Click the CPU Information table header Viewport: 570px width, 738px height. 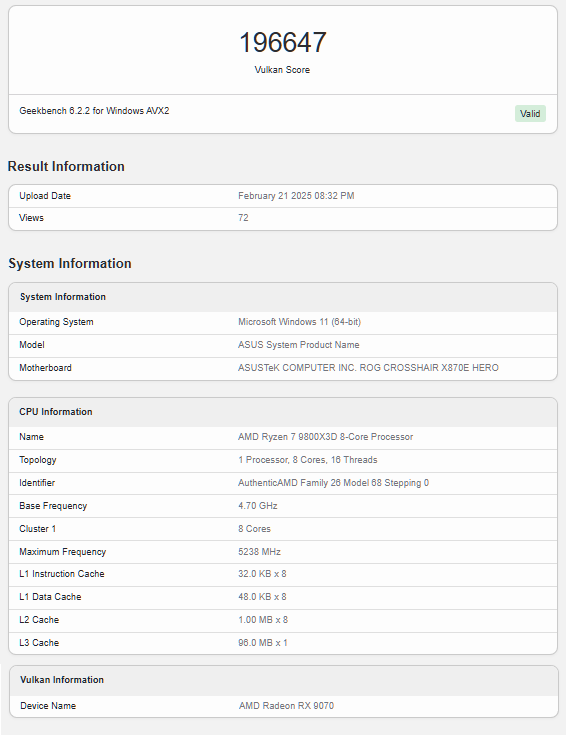(x=283, y=412)
